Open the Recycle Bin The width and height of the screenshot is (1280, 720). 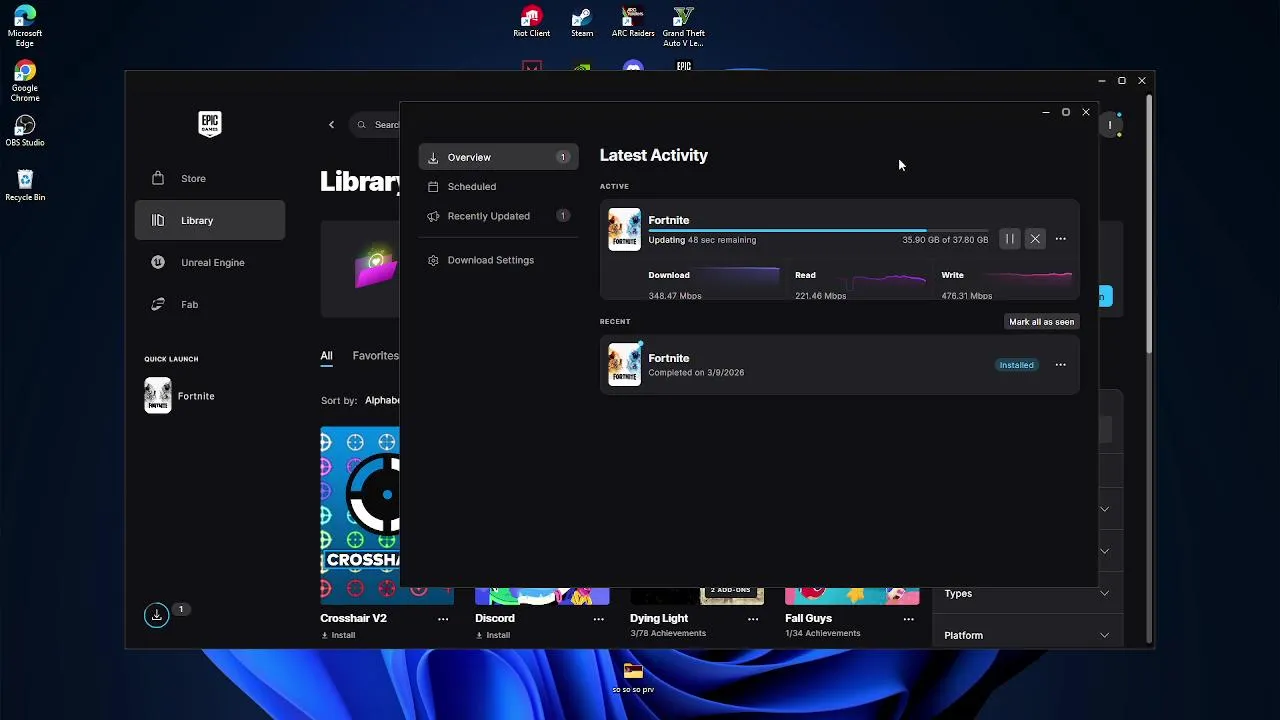[x=25, y=186]
